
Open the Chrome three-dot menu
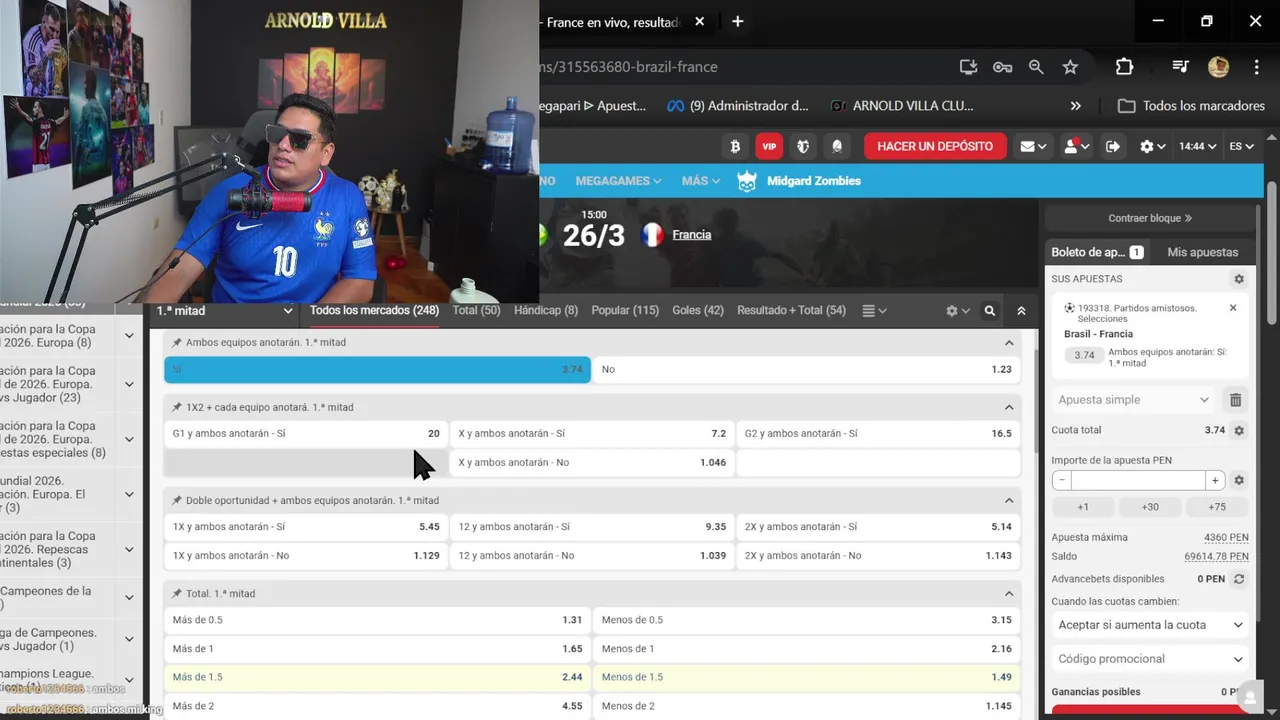[x=1256, y=67]
